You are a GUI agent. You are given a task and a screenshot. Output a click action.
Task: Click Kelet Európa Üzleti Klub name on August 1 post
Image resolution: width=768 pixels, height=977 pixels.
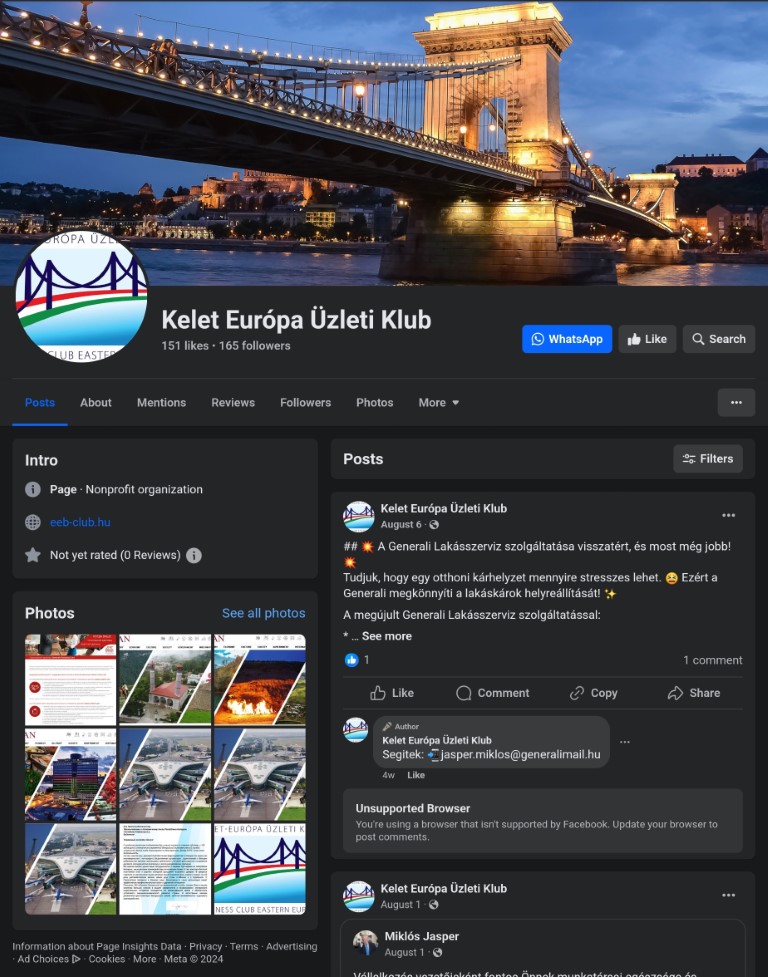click(443, 889)
